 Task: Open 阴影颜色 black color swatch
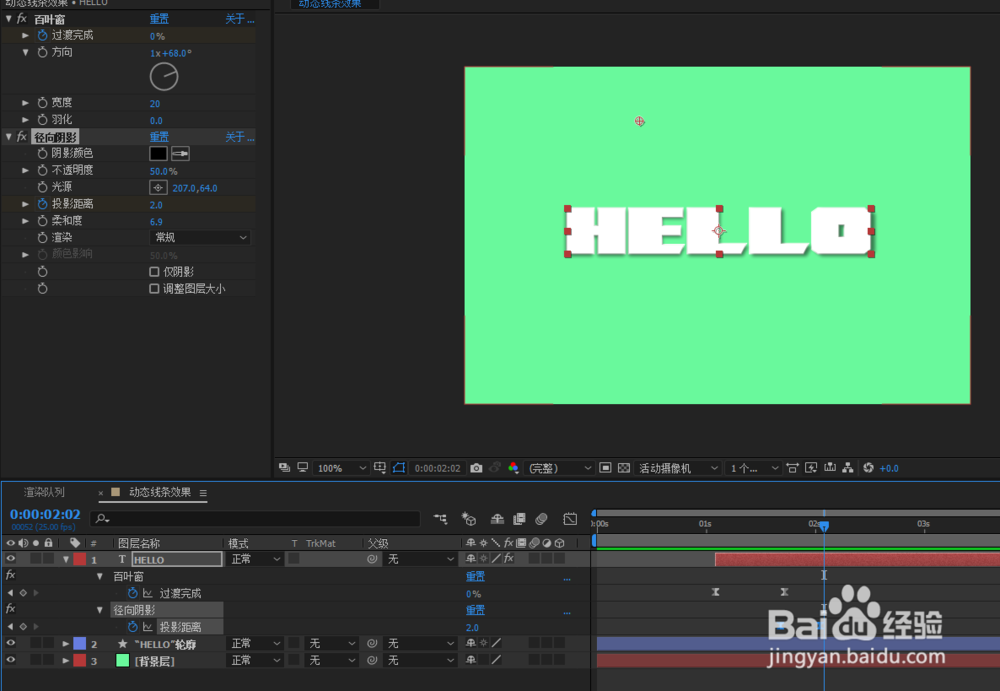click(158, 154)
